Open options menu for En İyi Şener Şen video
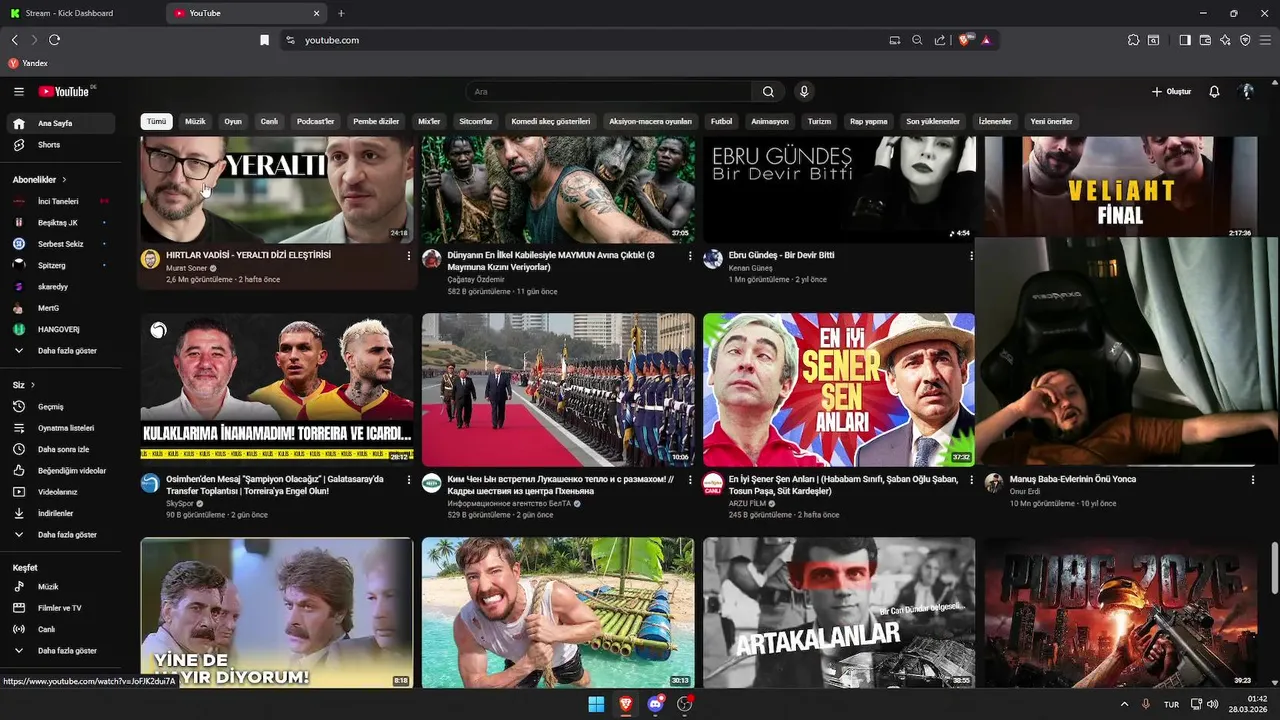1280x720 pixels. [x=970, y=480]
